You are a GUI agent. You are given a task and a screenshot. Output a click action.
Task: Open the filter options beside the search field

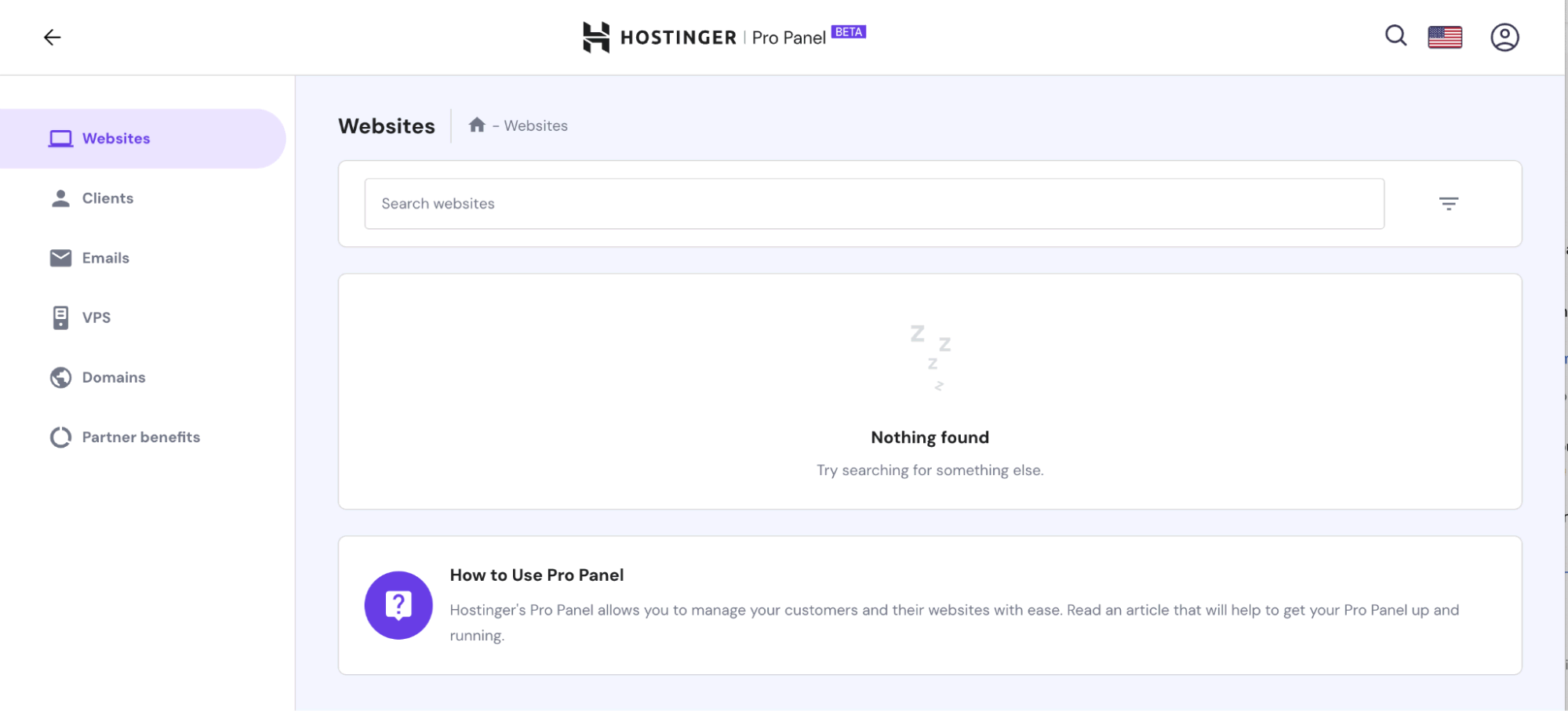click(1448, 204)
